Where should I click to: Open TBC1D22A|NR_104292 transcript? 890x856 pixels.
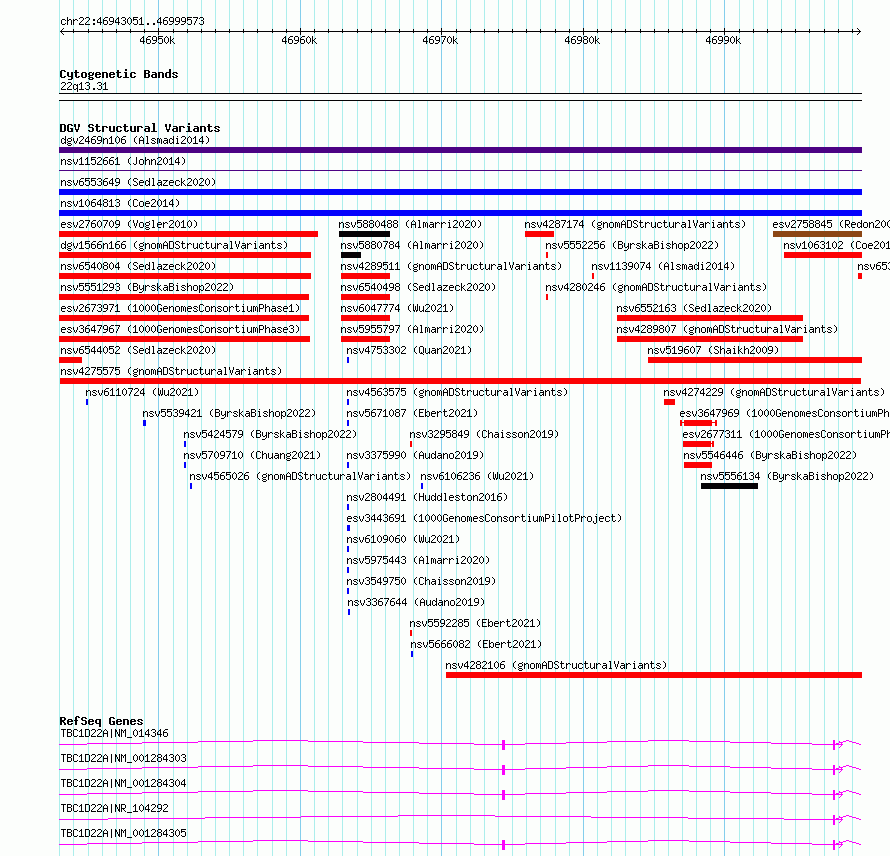pyautogui.click(x=114, y=808)
